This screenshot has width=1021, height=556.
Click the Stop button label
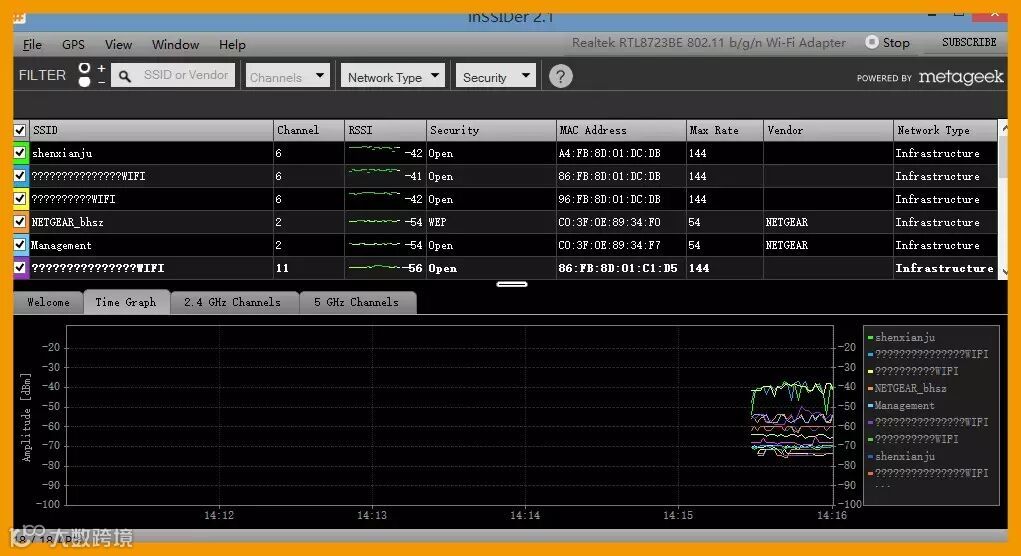click(x=896, y=43)
